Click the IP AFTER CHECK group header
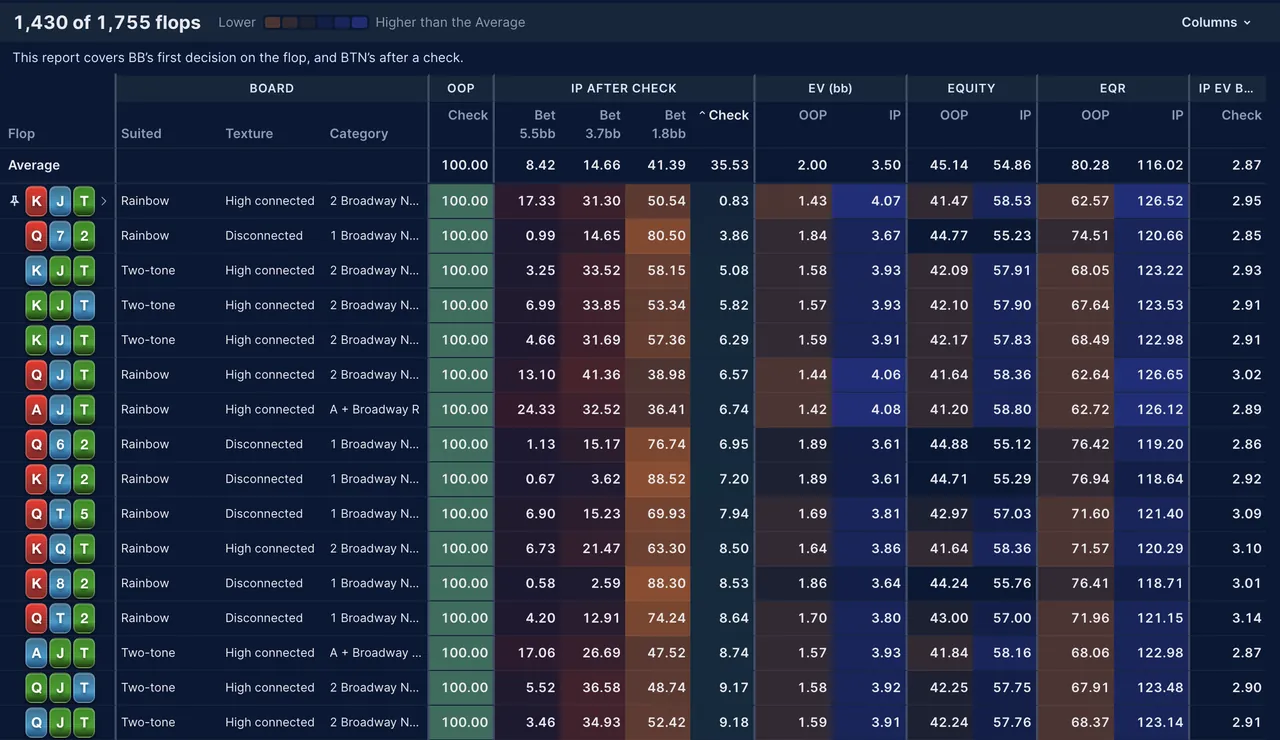1280x740 pixels. [x=624, y=88]
